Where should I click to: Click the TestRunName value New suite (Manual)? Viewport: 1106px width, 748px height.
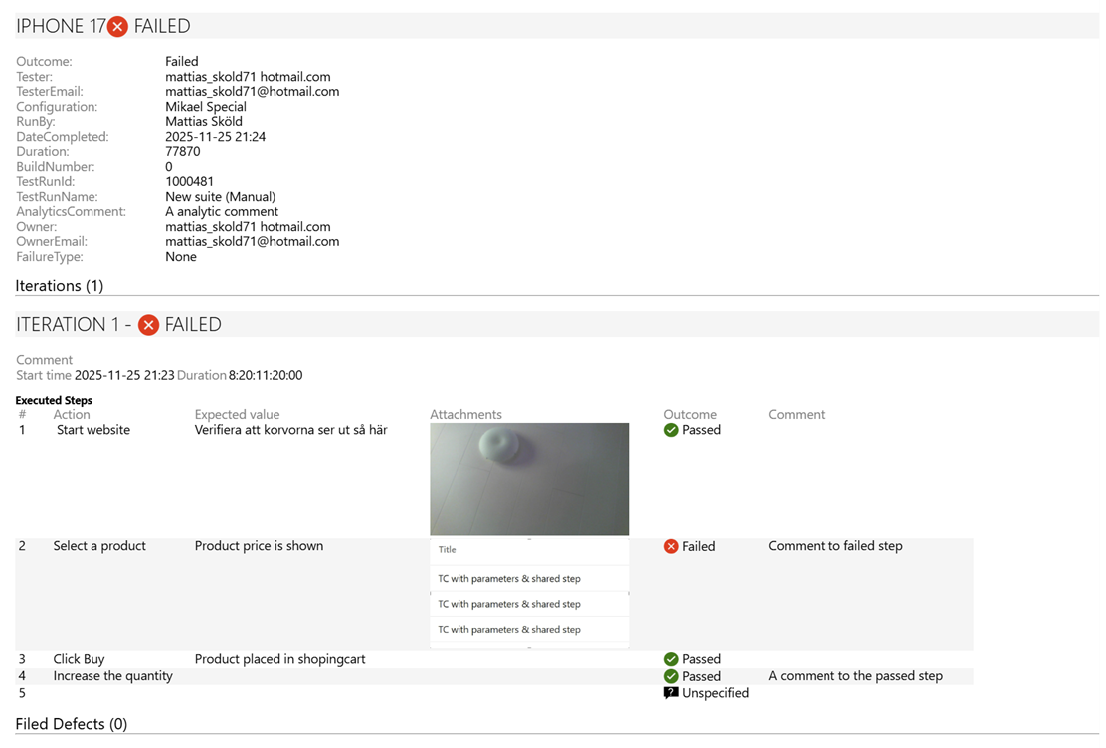coord(221,197)
